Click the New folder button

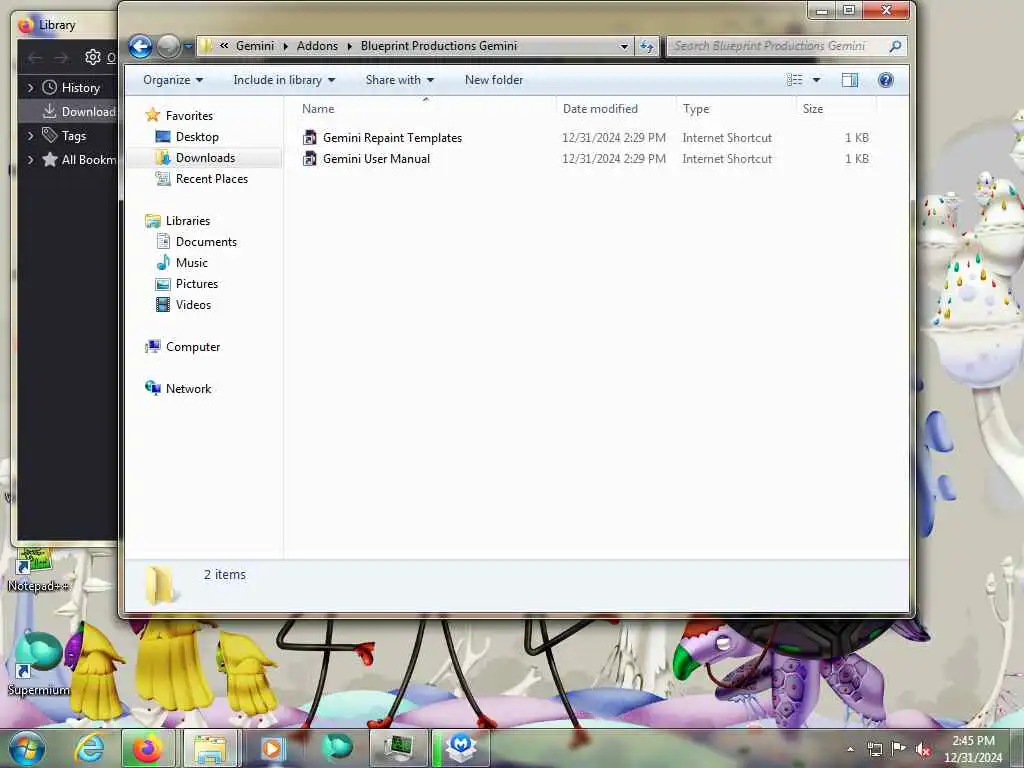[x=494, y=80]
